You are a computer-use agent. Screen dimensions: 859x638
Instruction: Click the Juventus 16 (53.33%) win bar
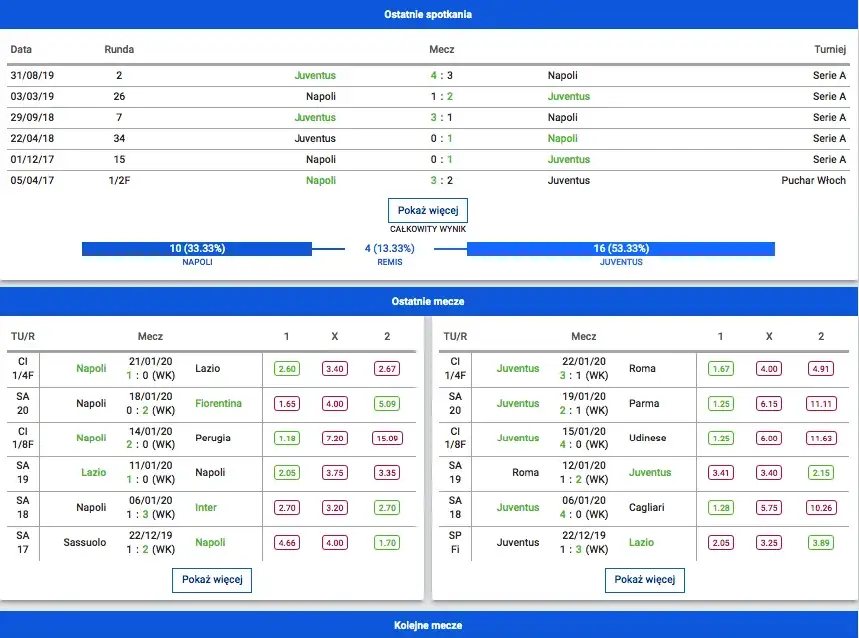[621, 248]
